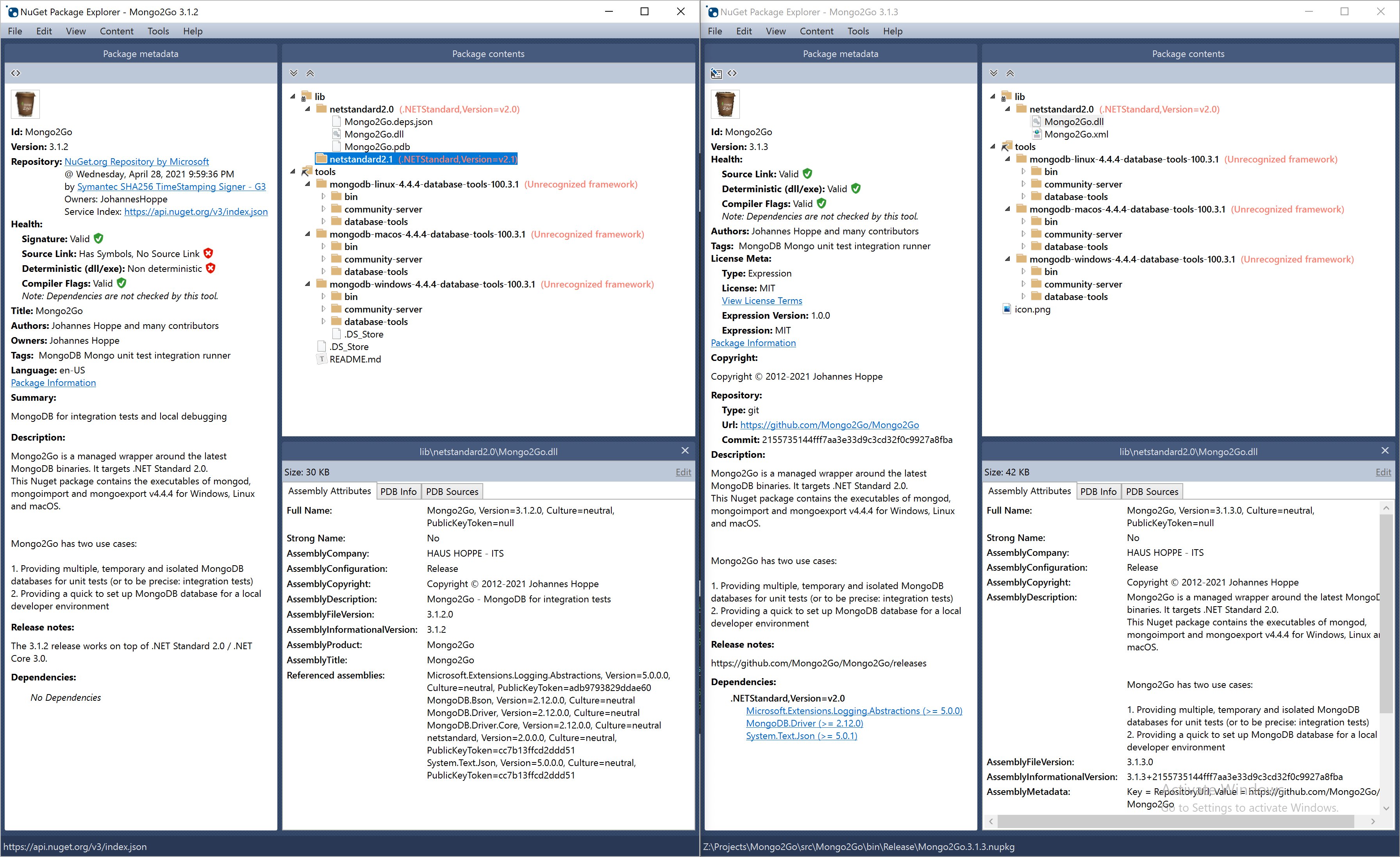Click the Signature Valid check icon
Viewport: 1400px width, 857px height.
tap(98, 238)
